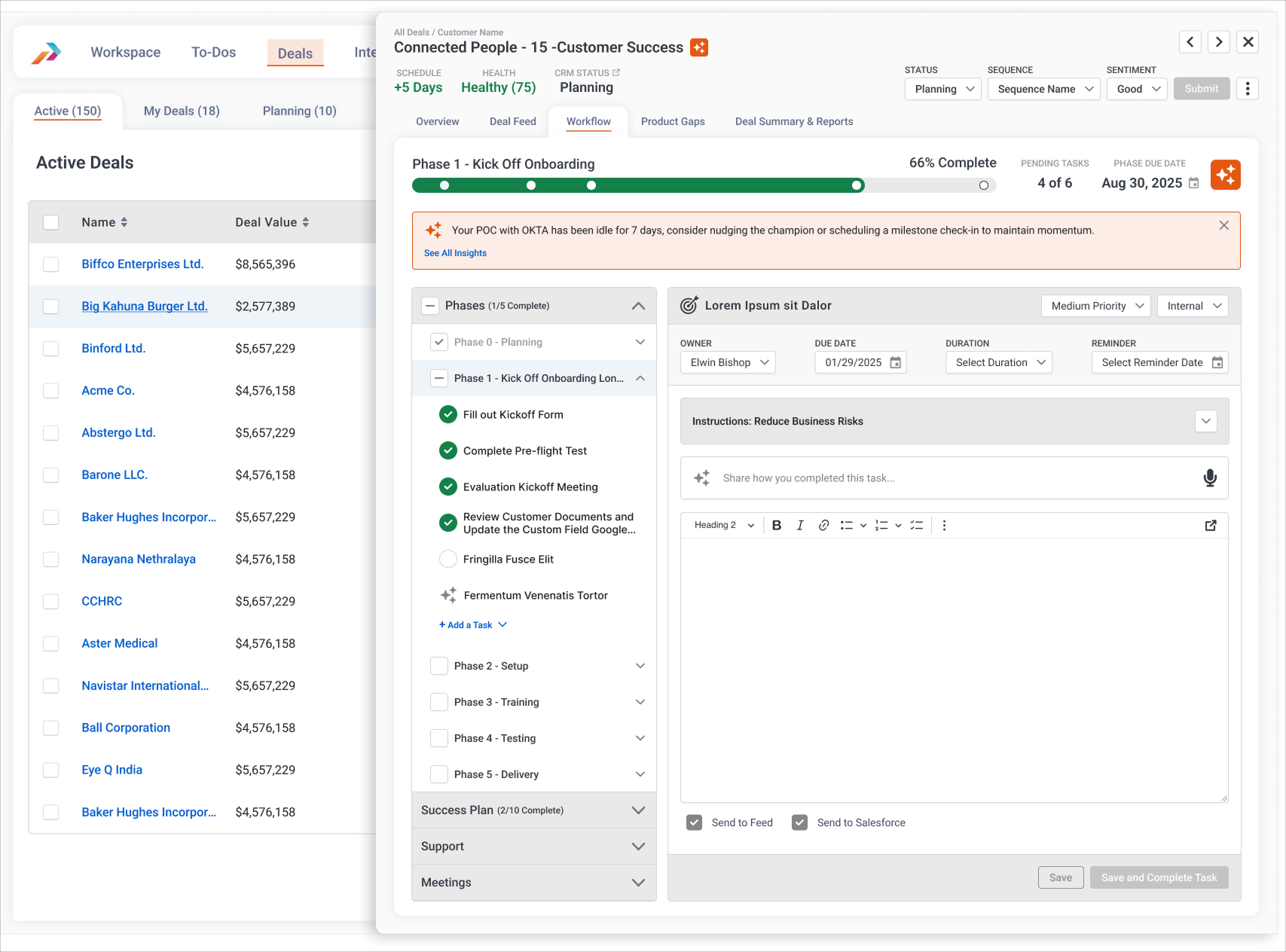Click the orange AI assistant button in phase header
Image resolution: width=1286 pixels, height=952 pixels.
click(1226, 175)
